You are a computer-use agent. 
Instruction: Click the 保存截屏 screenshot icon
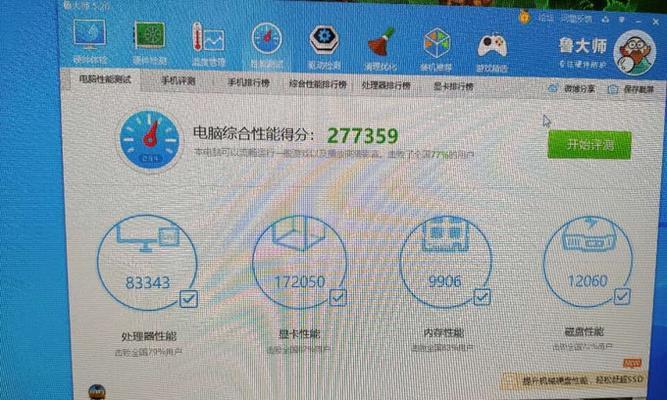pyautogui.click(x=613, y=89)
